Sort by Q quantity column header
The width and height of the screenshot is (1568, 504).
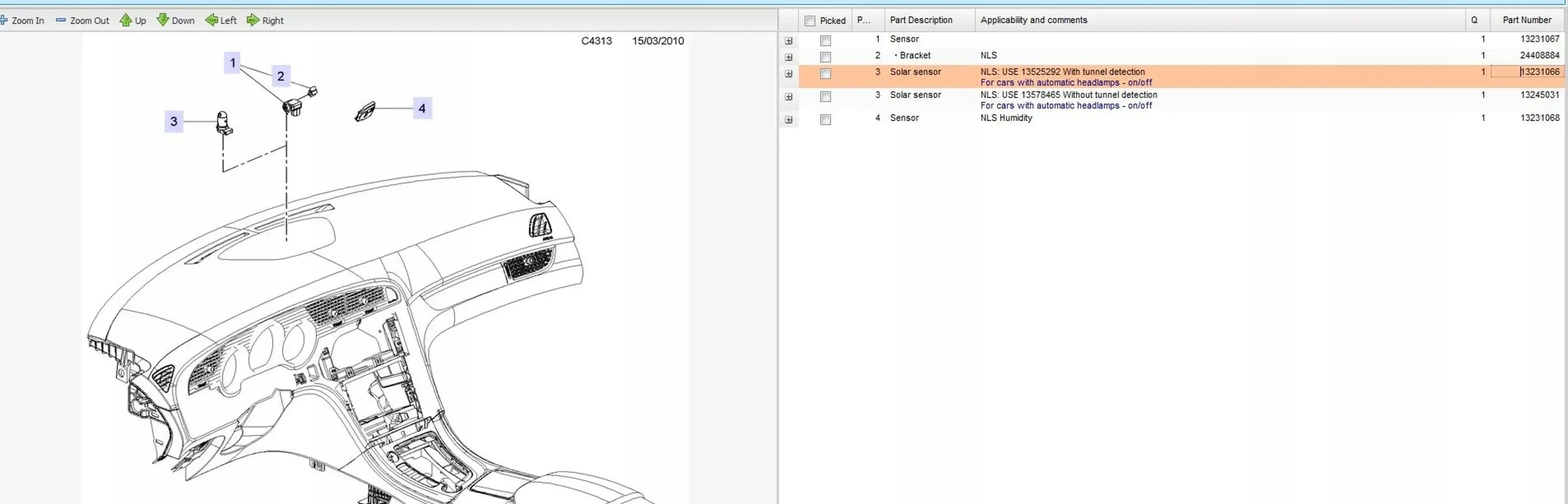tap(1478, 20)
